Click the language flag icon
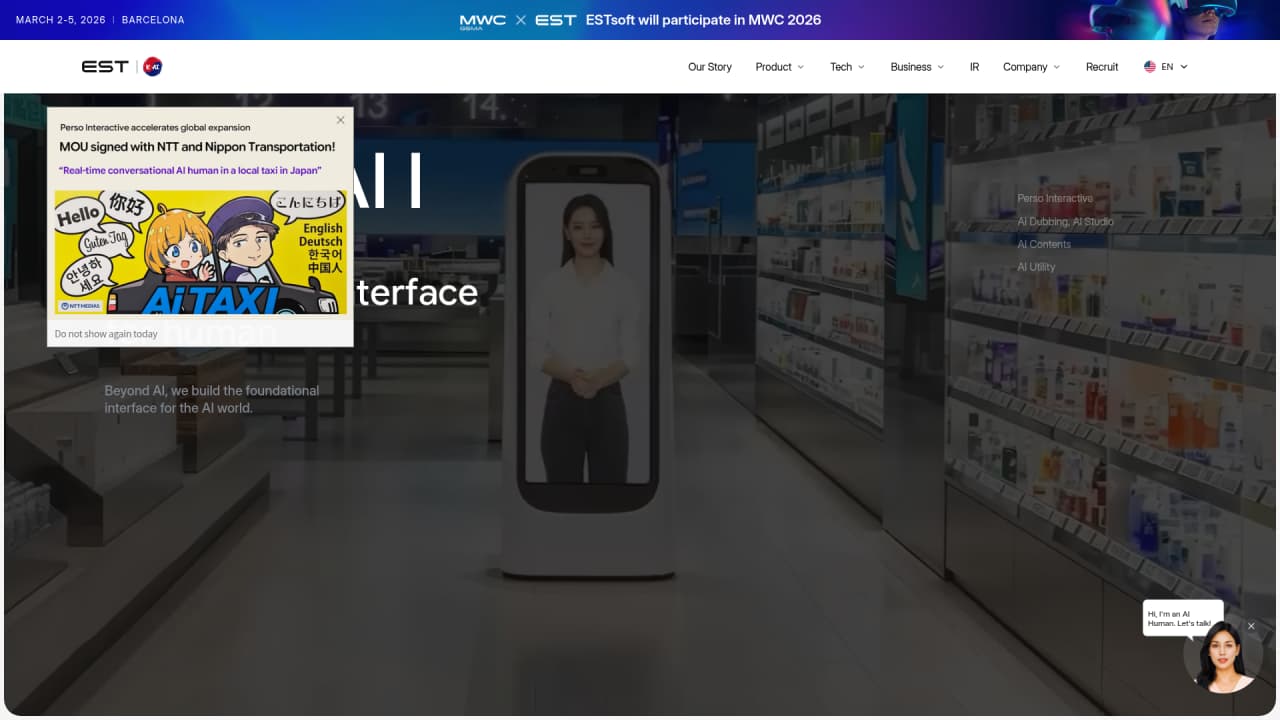Image resolution: width=1280 pixels, height=720 pixels. point(1150,67)
